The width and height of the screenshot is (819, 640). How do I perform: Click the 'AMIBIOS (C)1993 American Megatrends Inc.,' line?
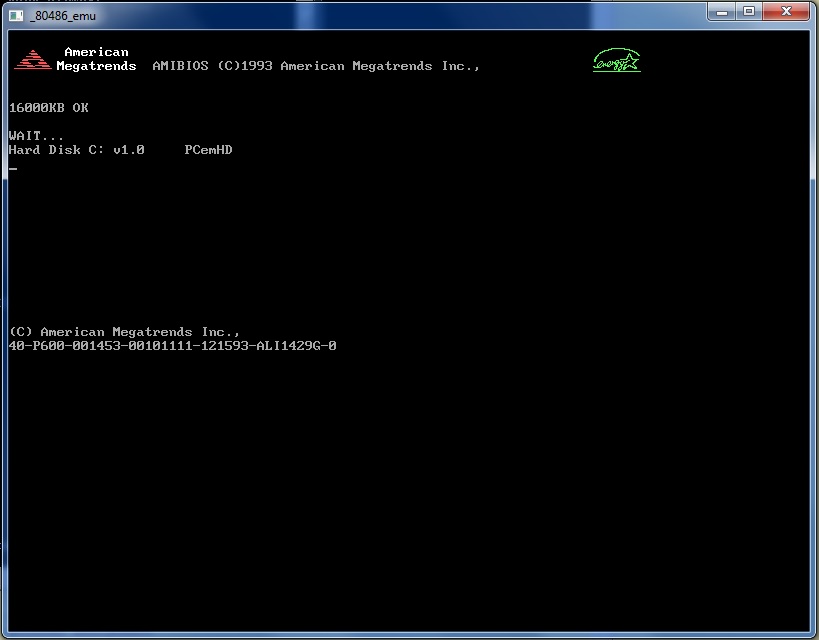[x=316, y=66]
